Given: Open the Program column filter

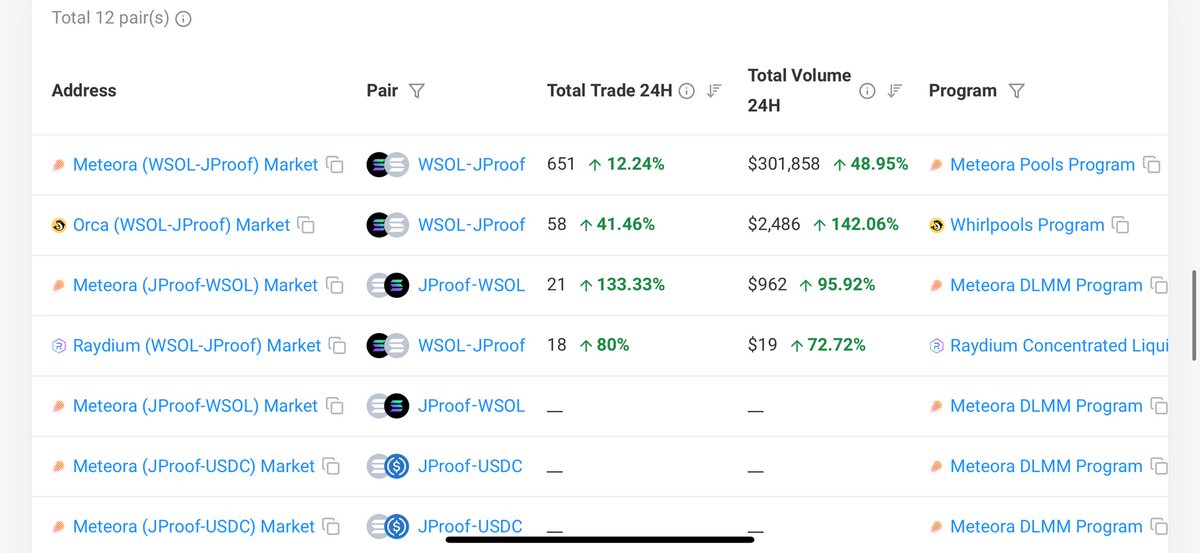Looking at the screenshot, I should tap(1016, 91).
